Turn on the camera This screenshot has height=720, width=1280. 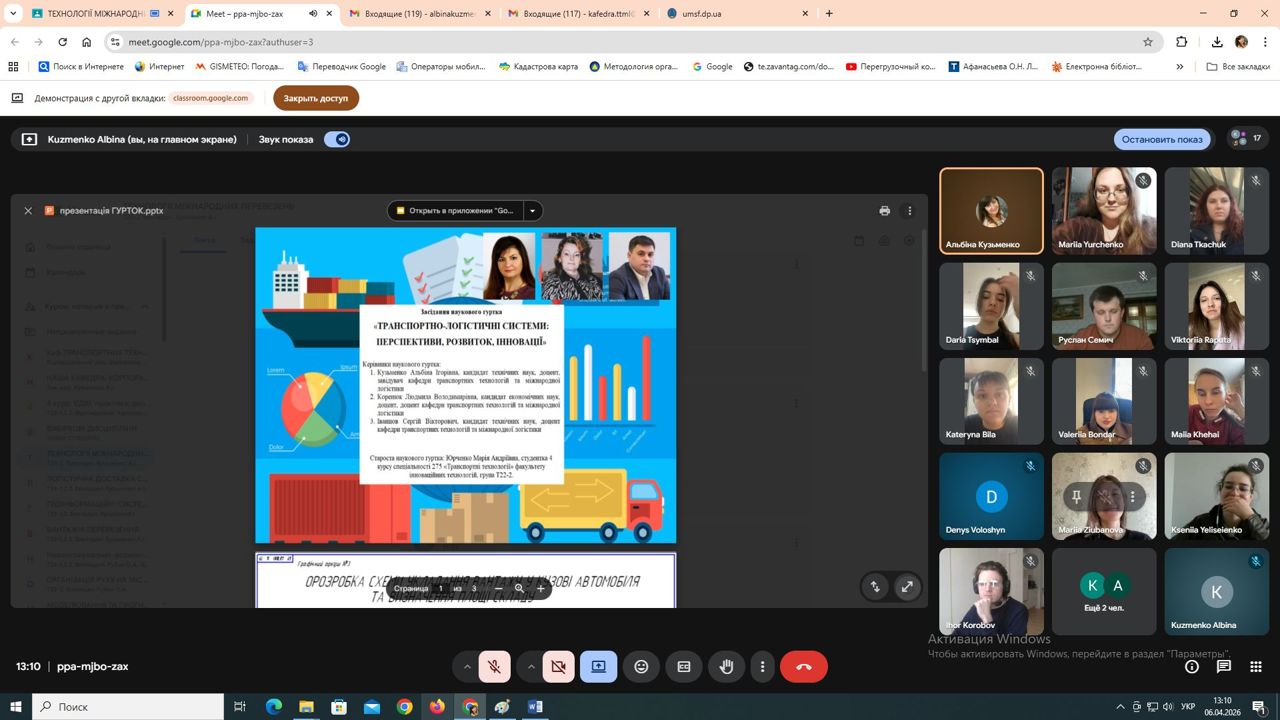click(558, 667)
